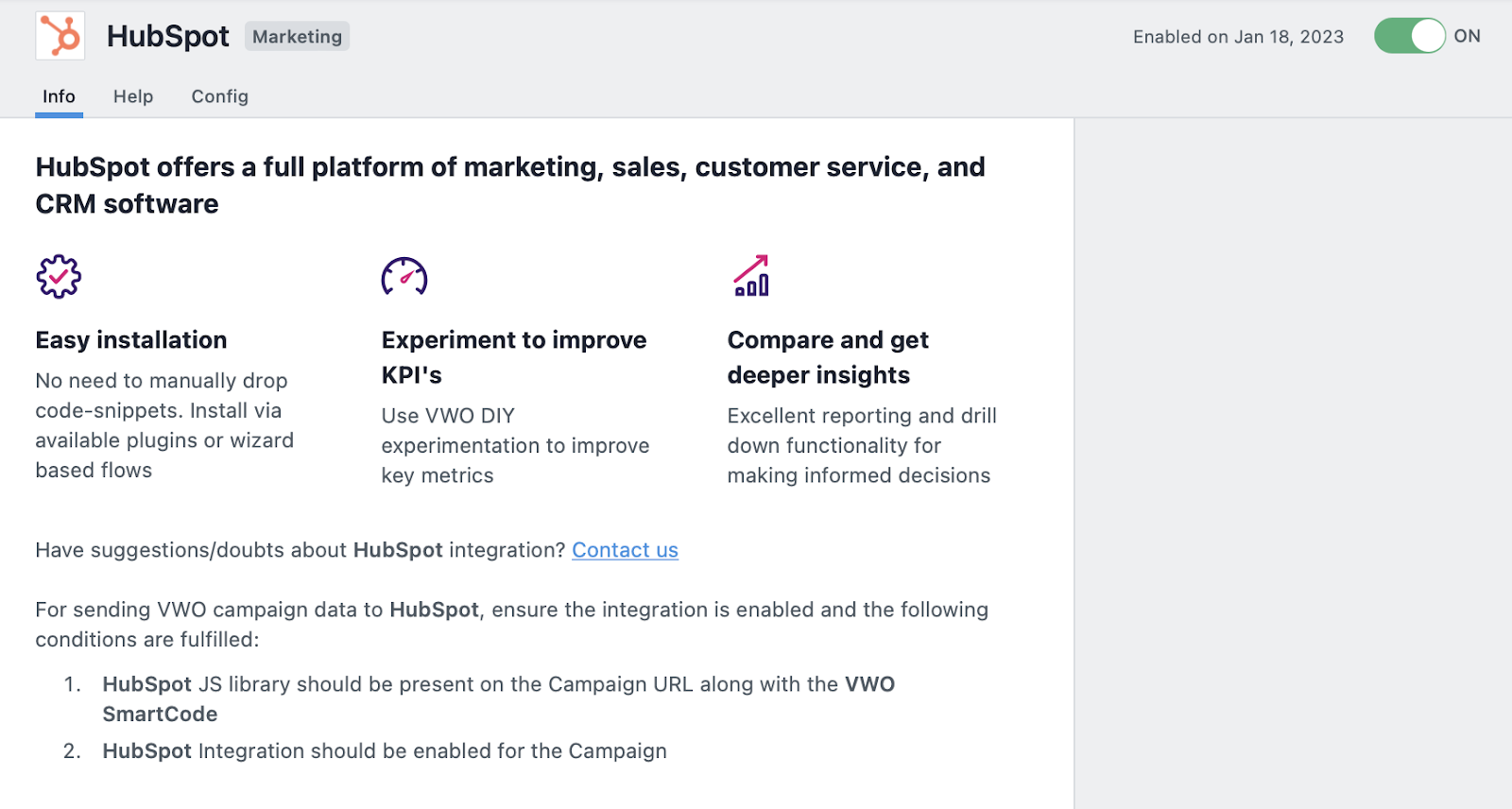Click the Marketing category badge
Image resolution: width=1512 pixels, height=809 pixels.
297,37
